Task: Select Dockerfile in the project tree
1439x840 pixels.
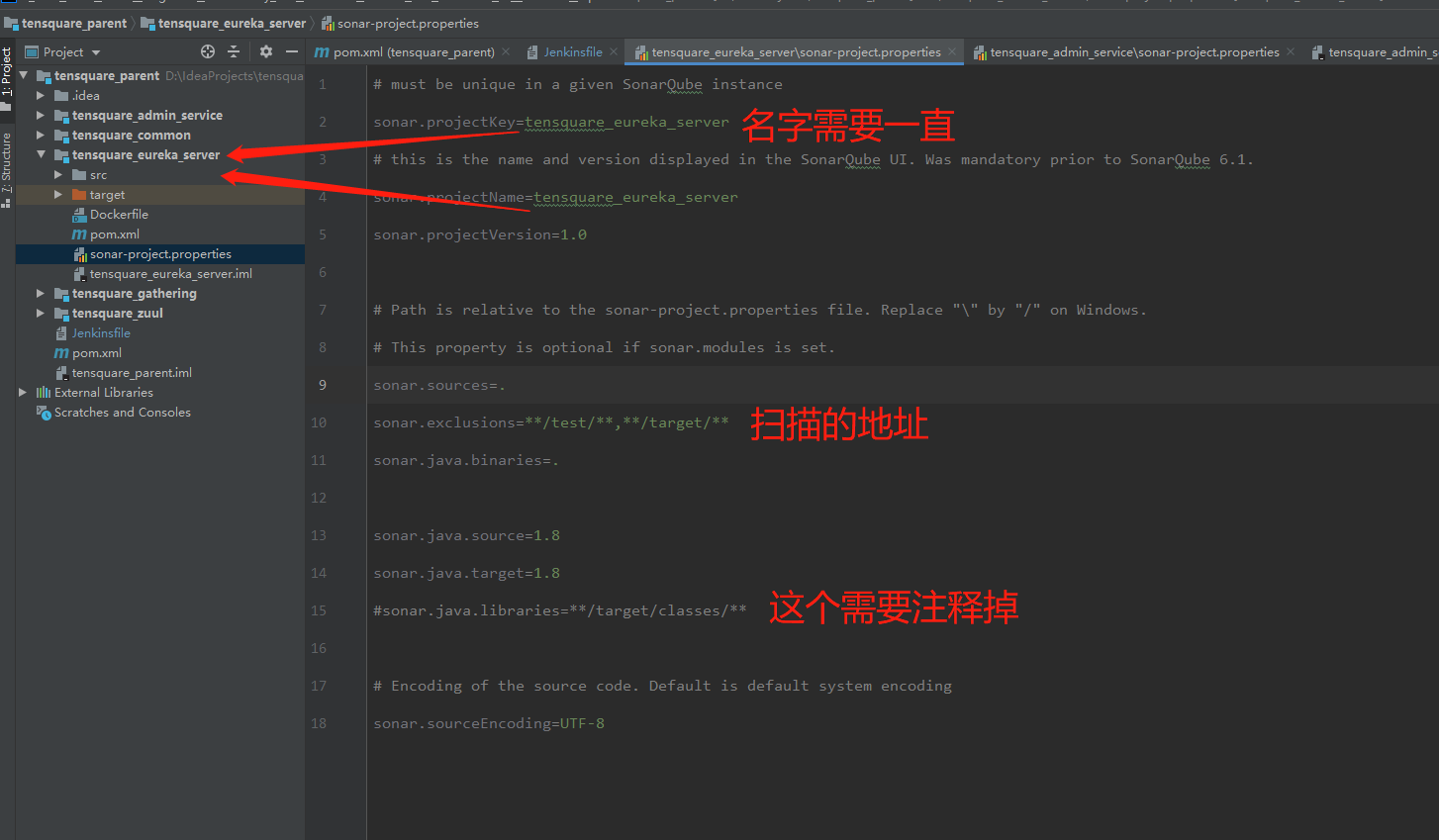Action: click(119, 215)
